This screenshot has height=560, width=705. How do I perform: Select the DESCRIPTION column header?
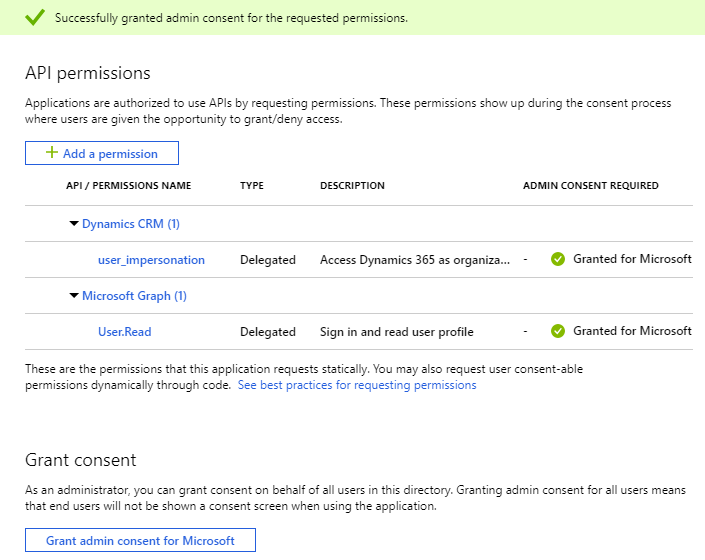352,186
